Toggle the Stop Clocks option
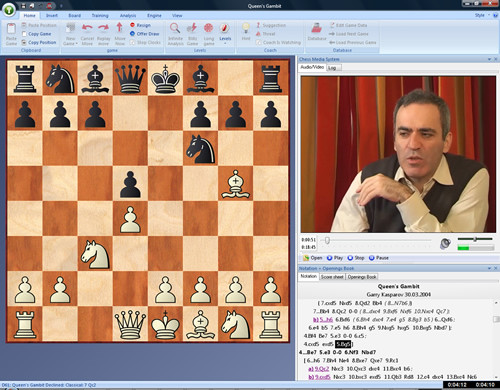The image size is (500, 390). tap(145, 43)
